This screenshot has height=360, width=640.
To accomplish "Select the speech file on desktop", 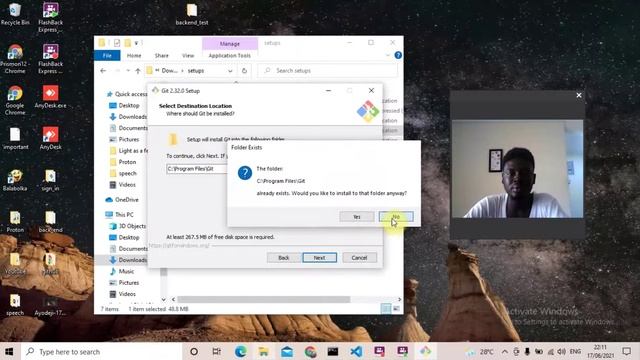I will coord(15,305).
